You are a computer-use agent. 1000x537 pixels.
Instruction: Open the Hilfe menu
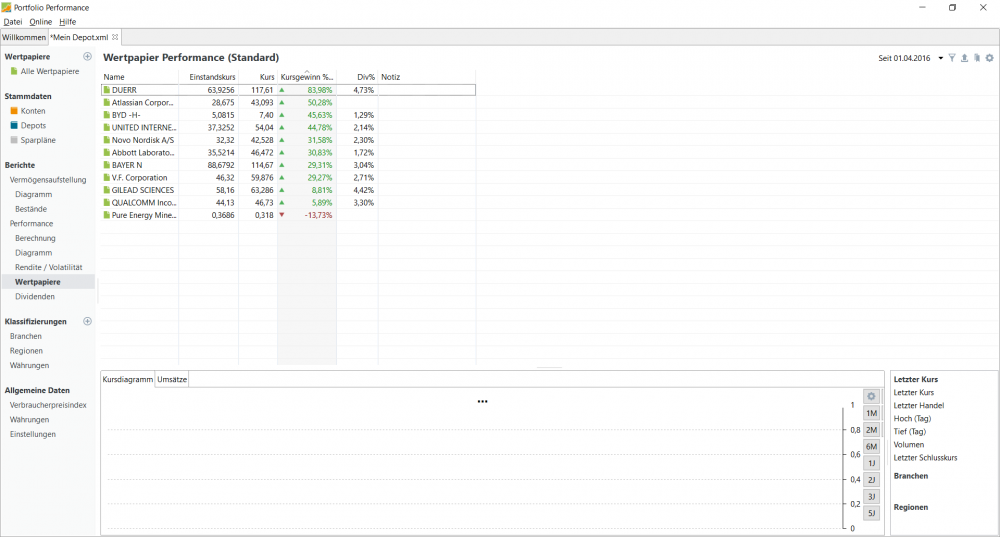[68, 22]
